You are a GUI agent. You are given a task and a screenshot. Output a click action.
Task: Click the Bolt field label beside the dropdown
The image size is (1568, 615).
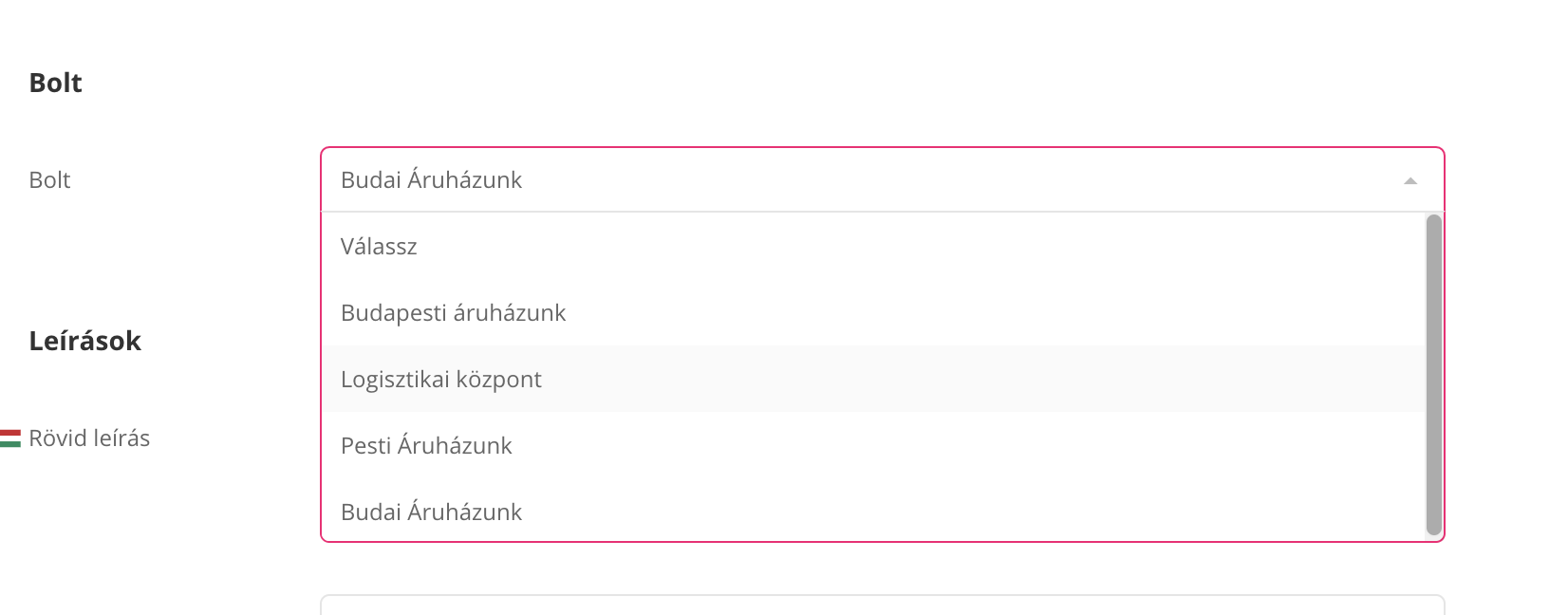(x=49, y=180)
